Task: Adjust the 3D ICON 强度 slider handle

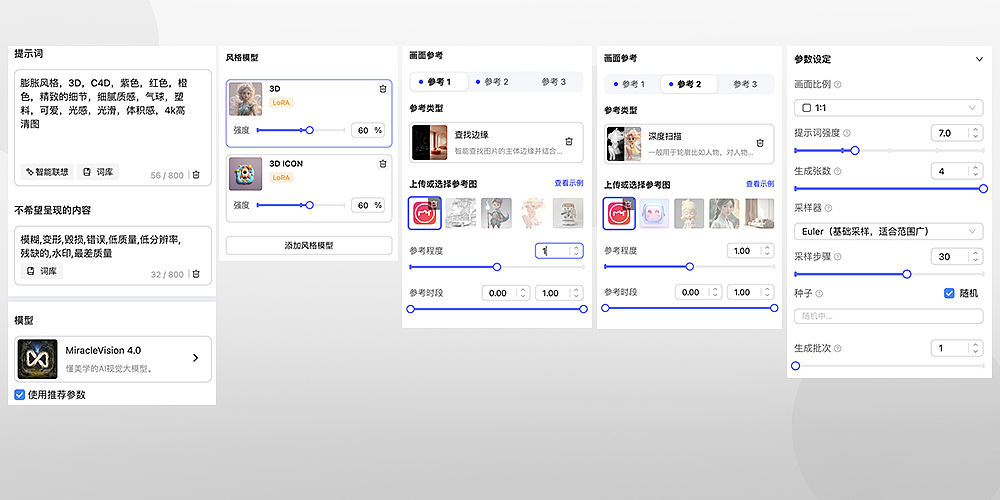Action: 309,205
